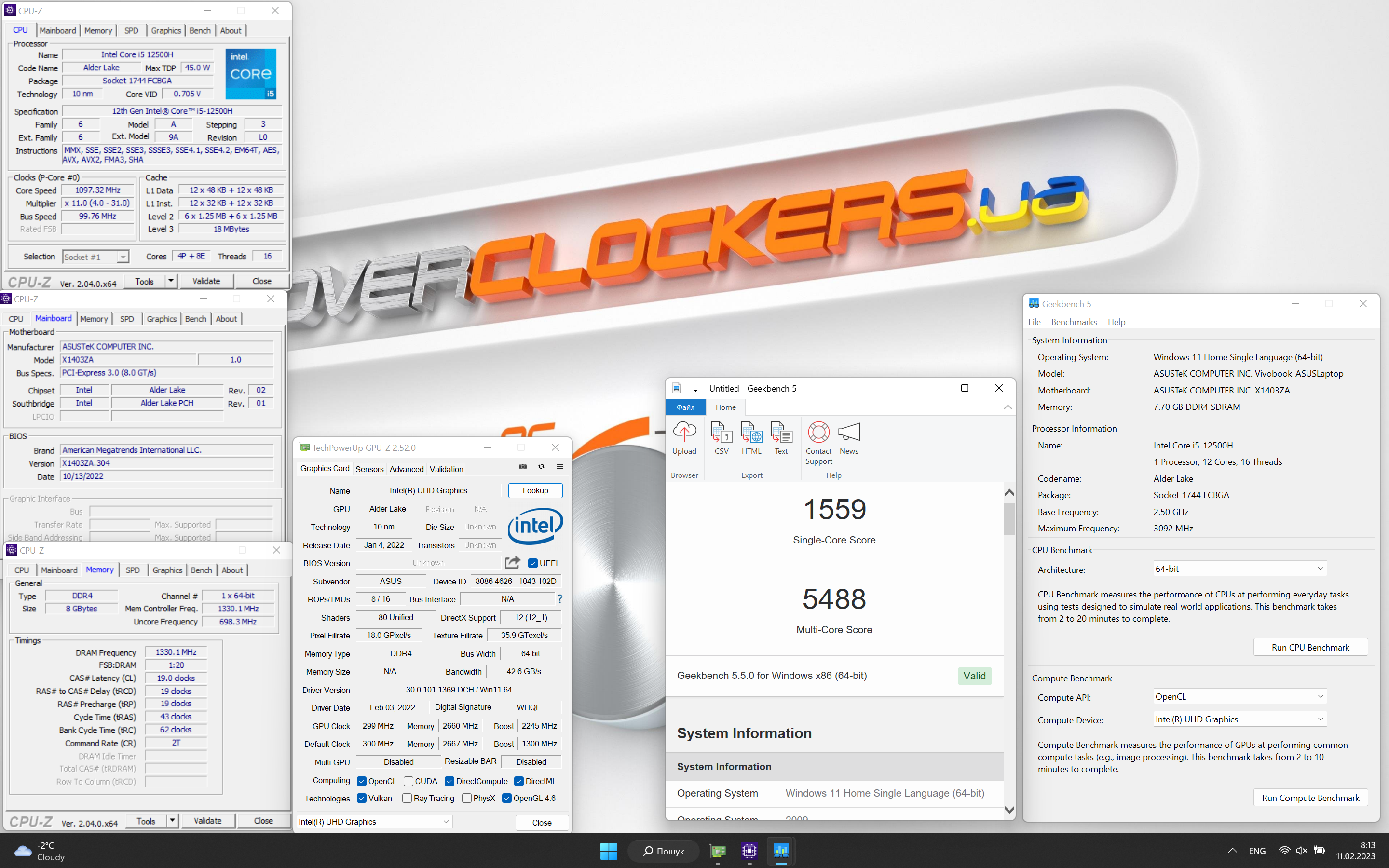The image size is (1389, 868).
Task: Click Close button in GPU-Z window
Action: point(541,822)
